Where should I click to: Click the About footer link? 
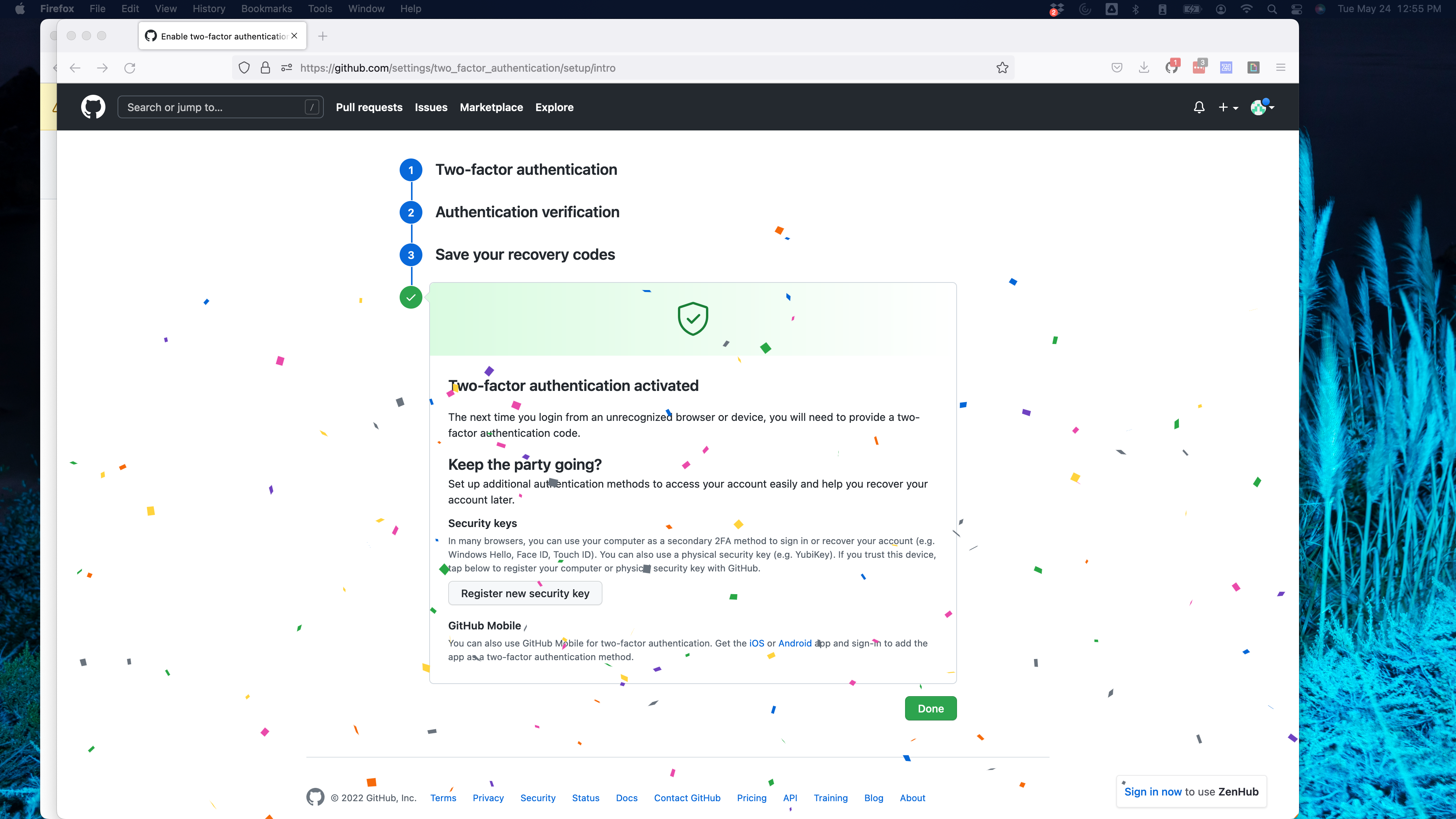point(912,798)
